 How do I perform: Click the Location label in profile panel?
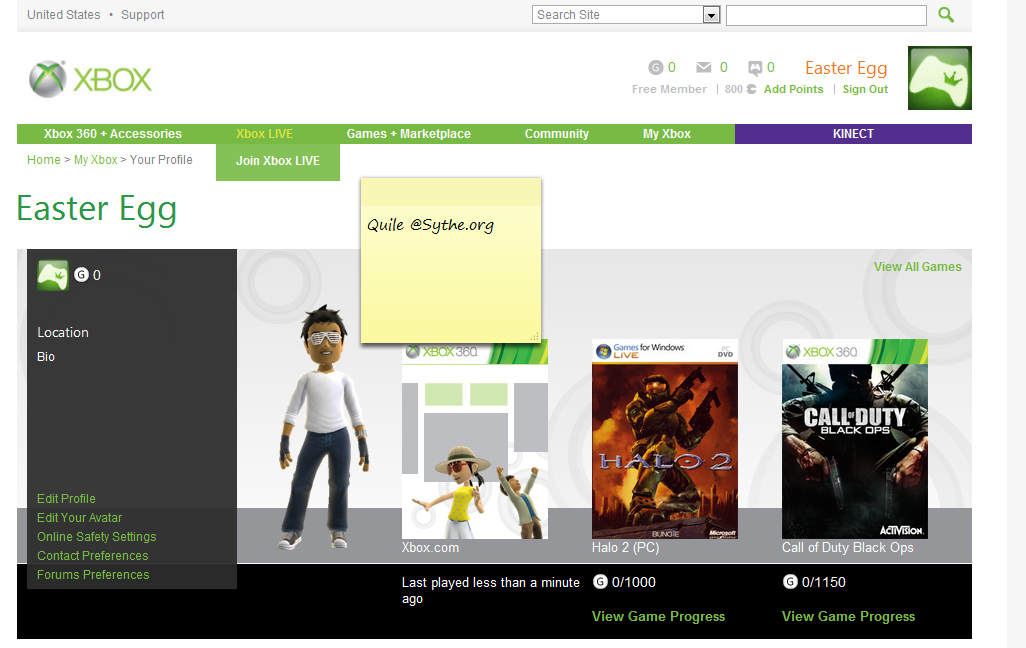point(63,333)
